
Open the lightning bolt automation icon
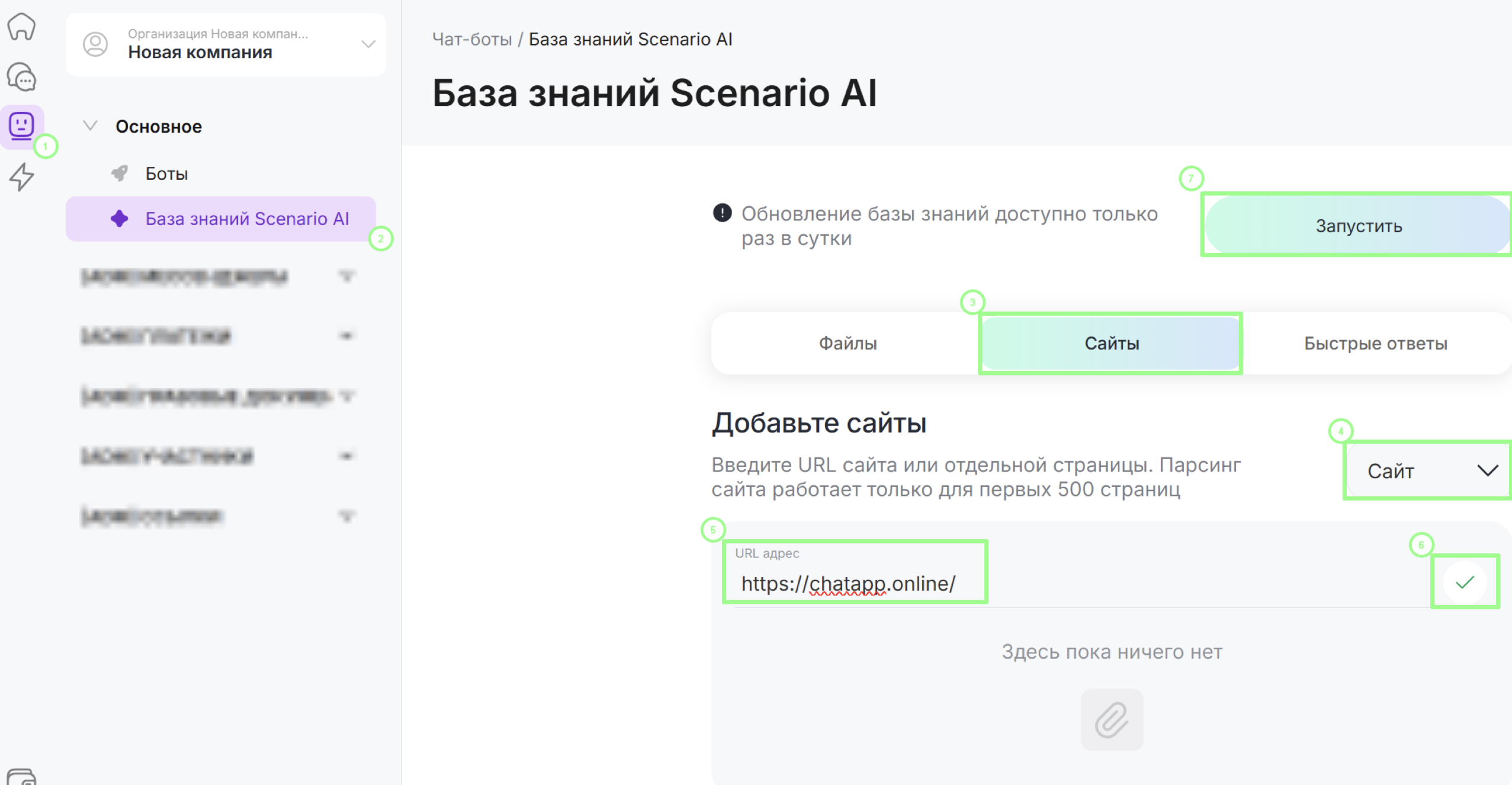[21, 177]
